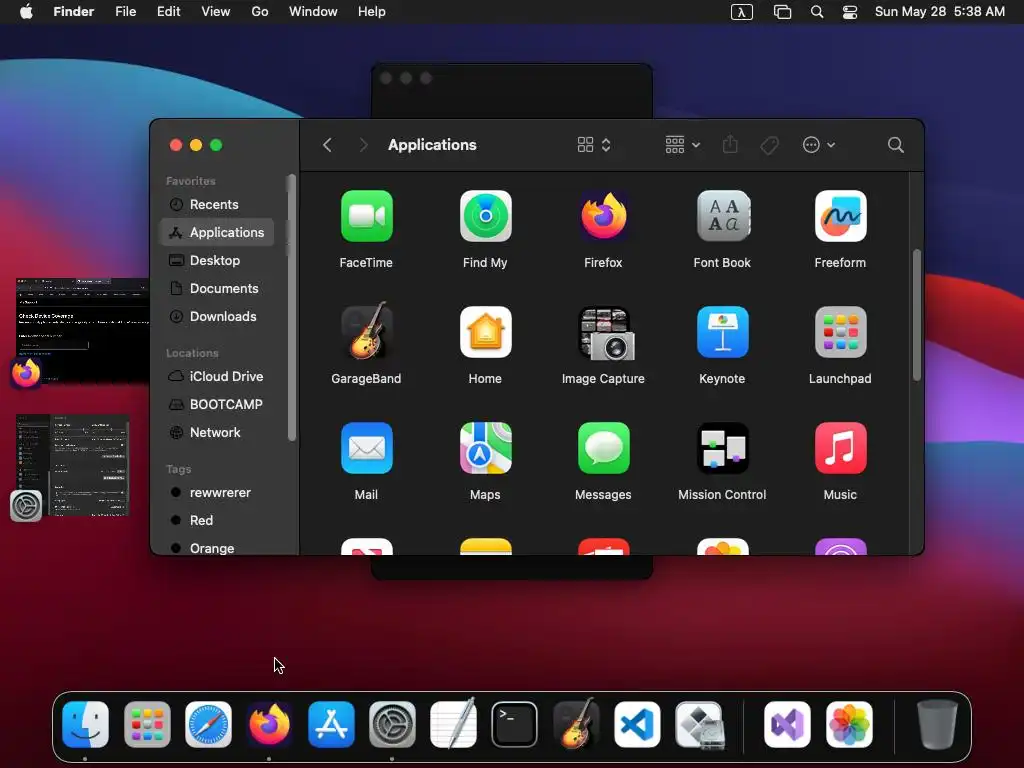This screenshot has height=768, width=1024.
Task: Open GarageBand from the Dock
Action: click(x=576, y=724)
